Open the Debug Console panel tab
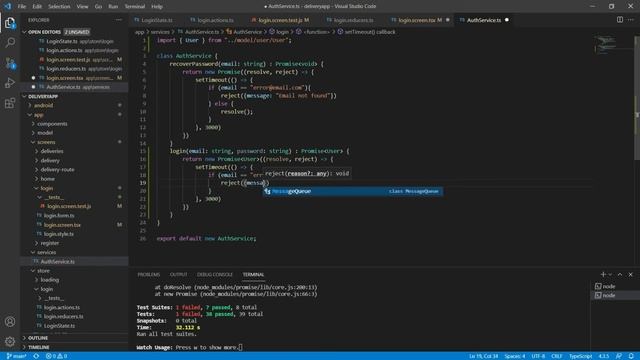The image size is (640, 360). click(x=215, y=275)
